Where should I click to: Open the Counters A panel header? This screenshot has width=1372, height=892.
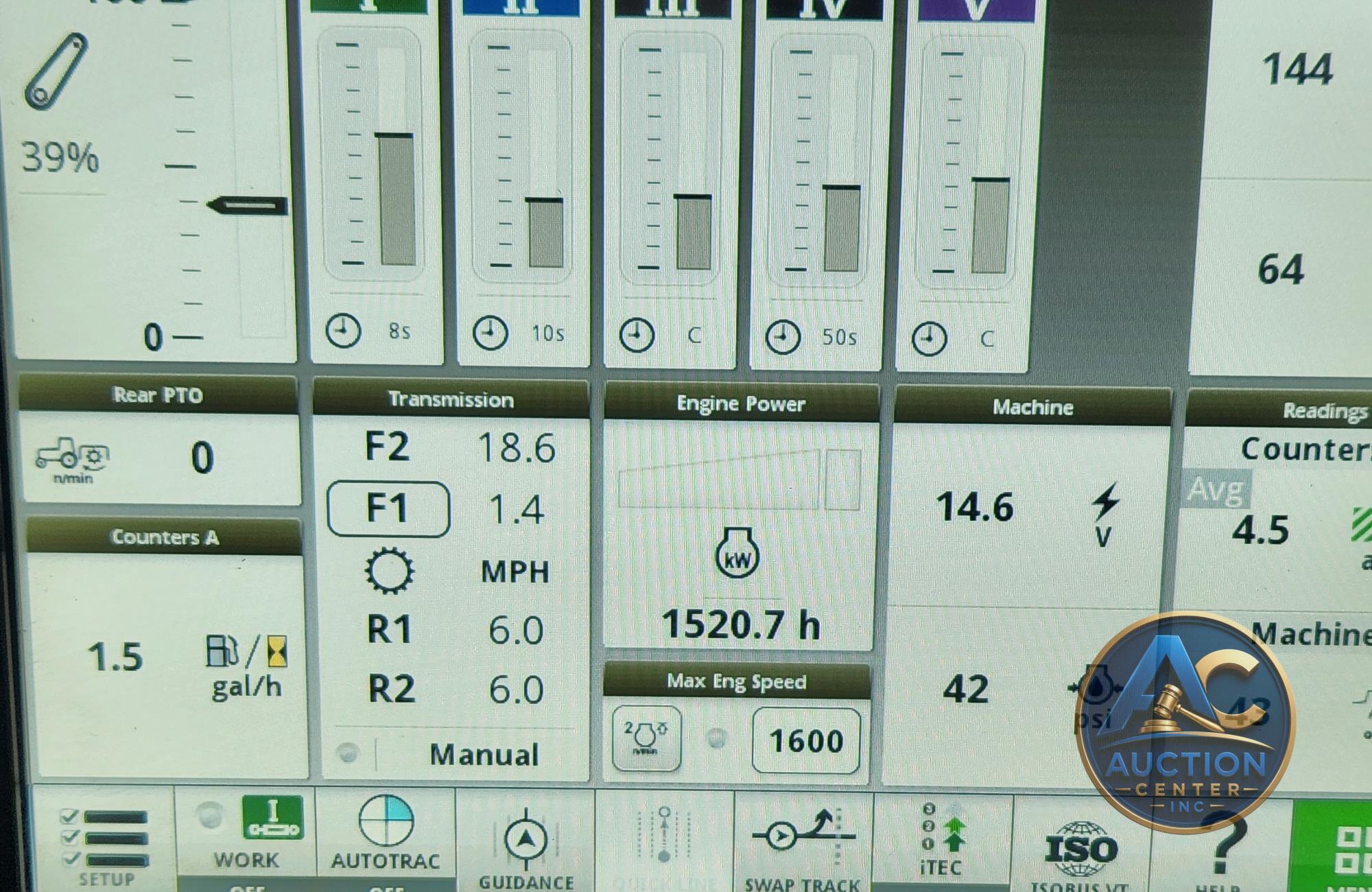coord(165,537)
